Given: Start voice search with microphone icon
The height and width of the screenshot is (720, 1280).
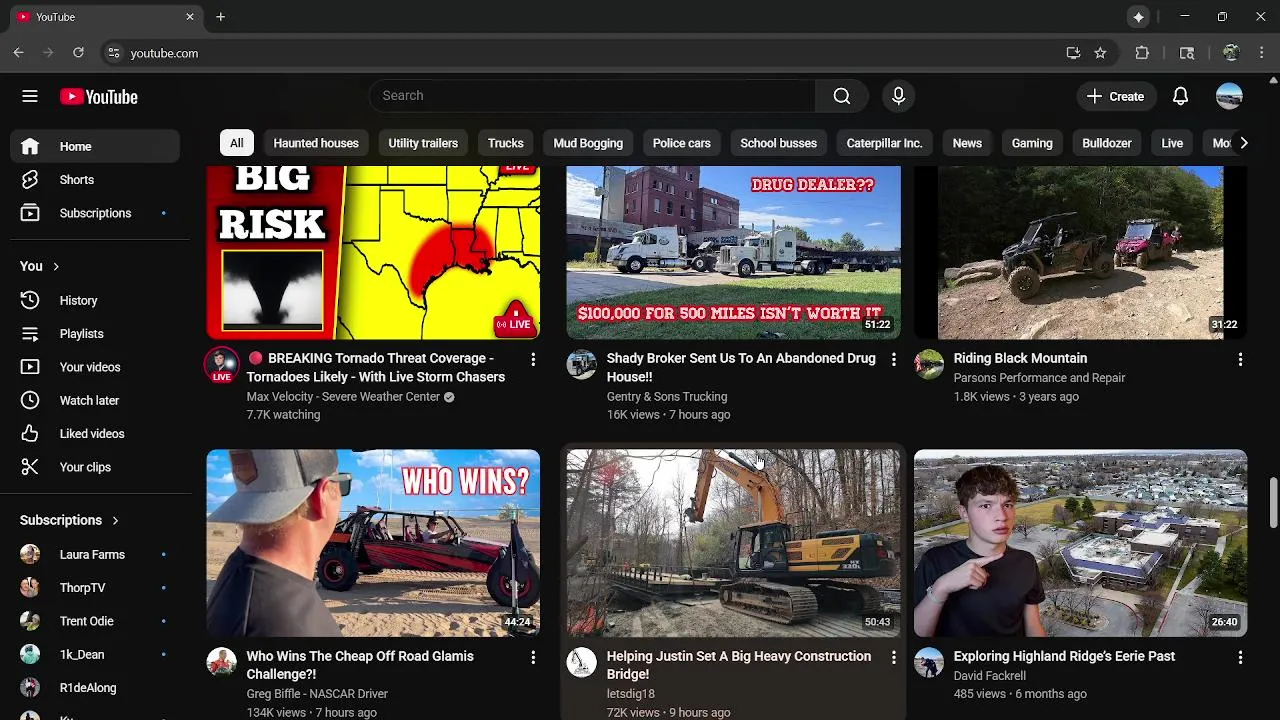Looking at the screenshot, I should pos(898,96).
